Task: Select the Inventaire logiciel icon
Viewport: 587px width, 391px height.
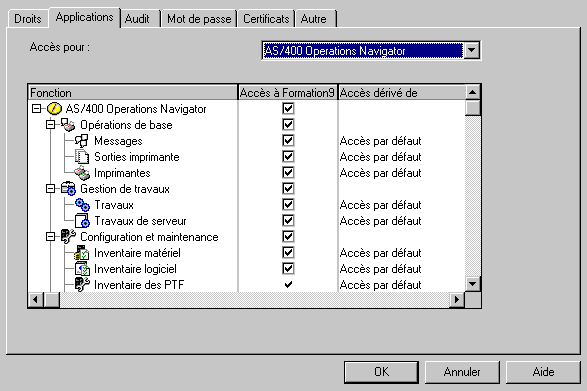Action: (82, 269)
